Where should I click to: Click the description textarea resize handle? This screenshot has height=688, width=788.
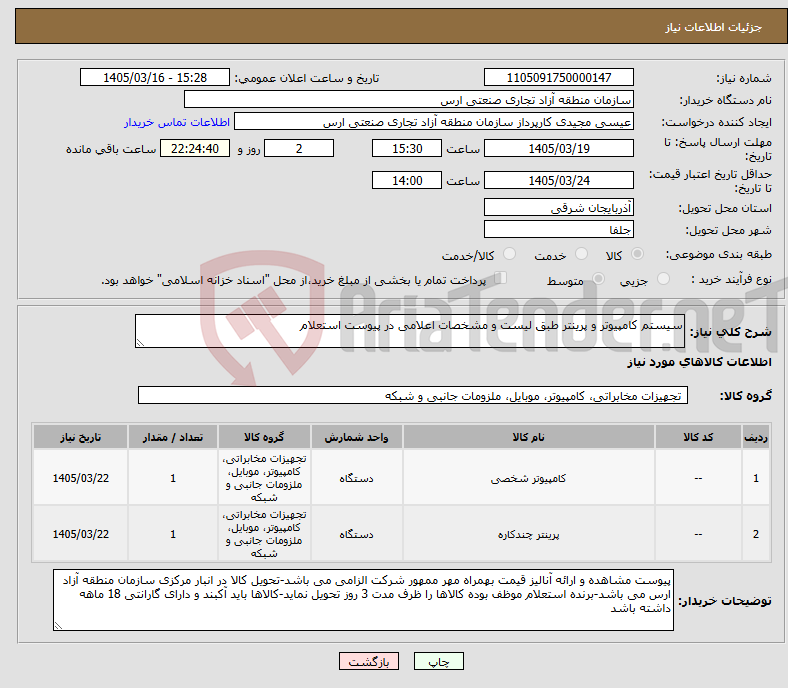tap(140, 343)
